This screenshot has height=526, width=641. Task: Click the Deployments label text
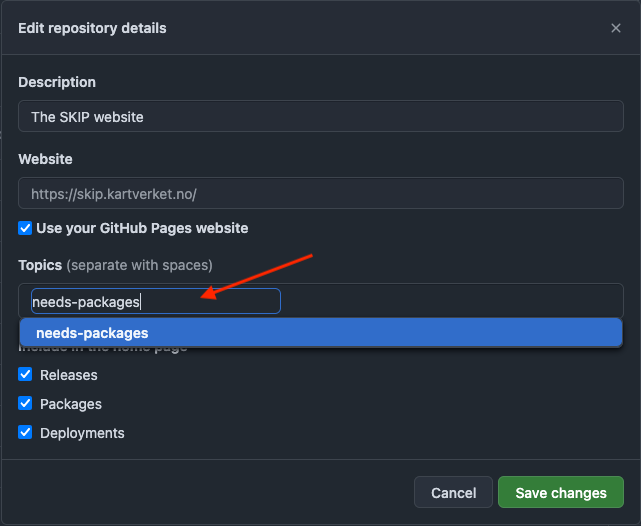pos(82,433)
